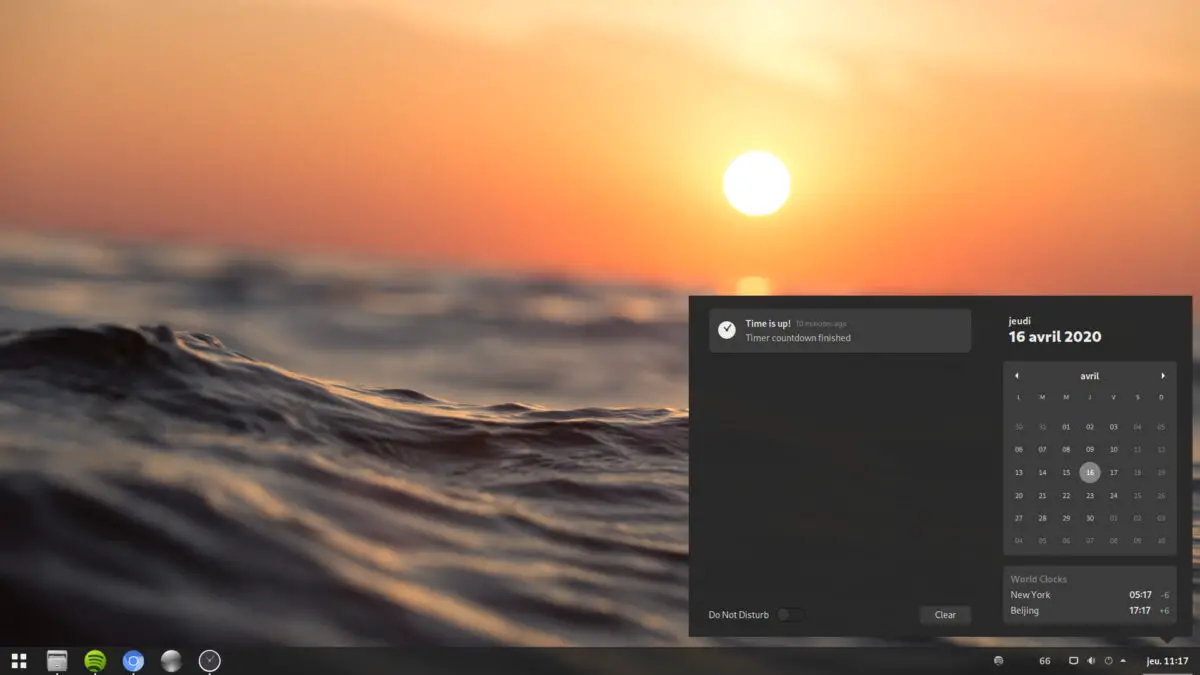Launch Spotify from the taskbar

[x=95, y=660]
